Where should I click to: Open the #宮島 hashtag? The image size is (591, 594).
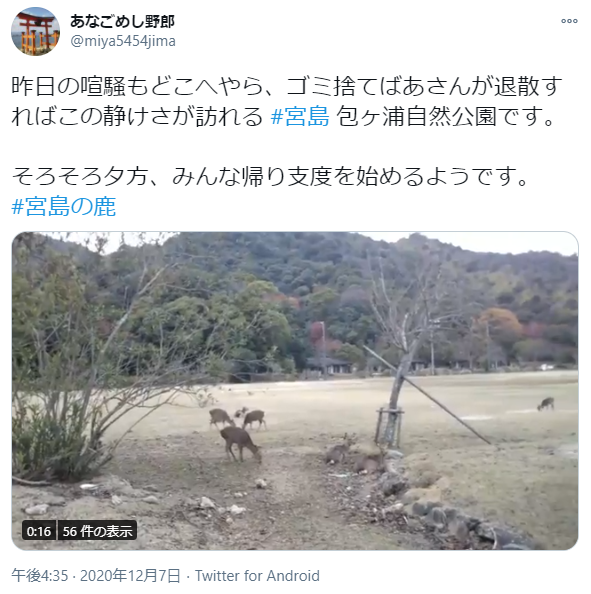(300, 116)
